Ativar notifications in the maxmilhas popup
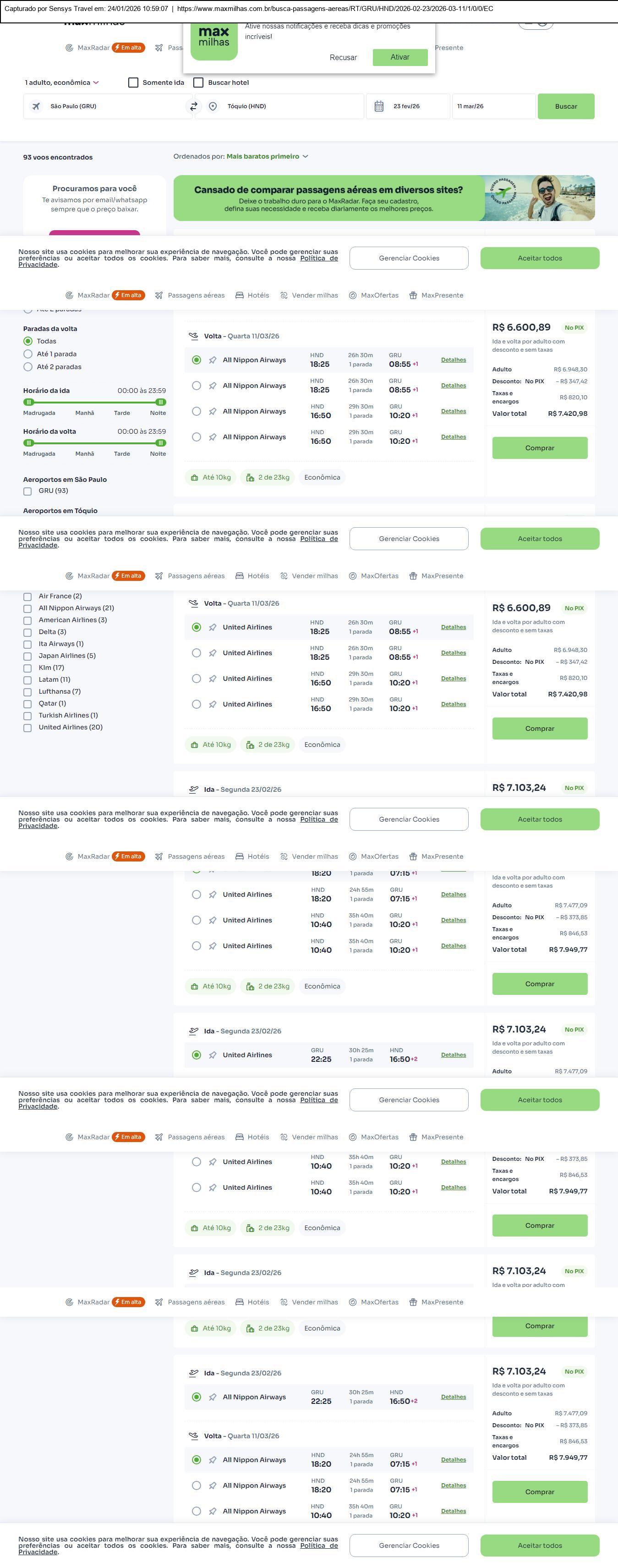Image resolution: width=618 pixels, height=1568 pixels. (399, 57)
